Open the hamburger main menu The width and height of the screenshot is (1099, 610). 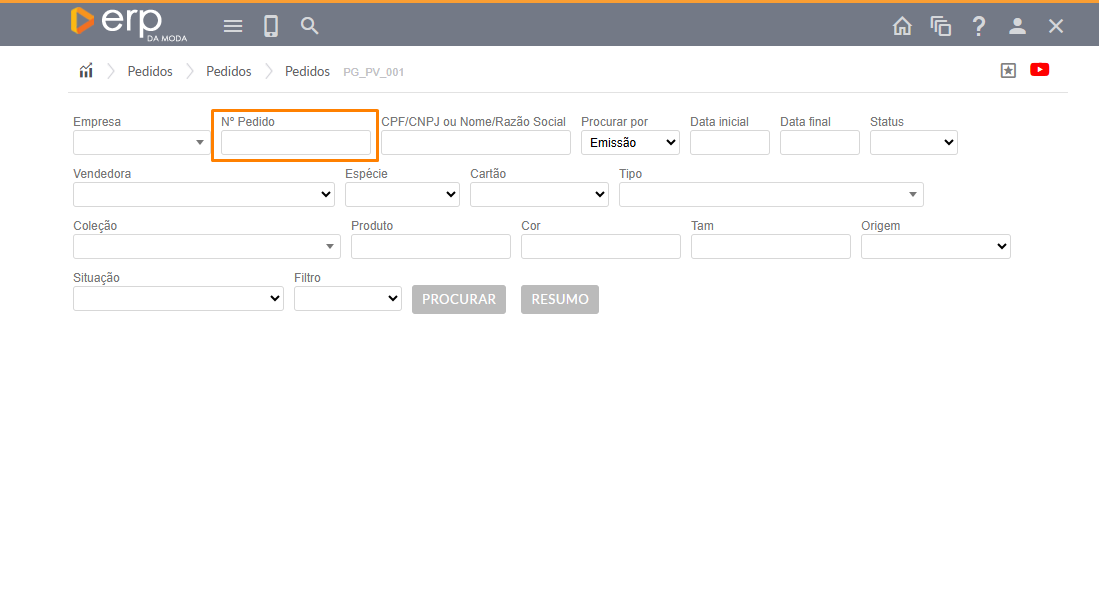pyautogui.click(x=233, y=26)
